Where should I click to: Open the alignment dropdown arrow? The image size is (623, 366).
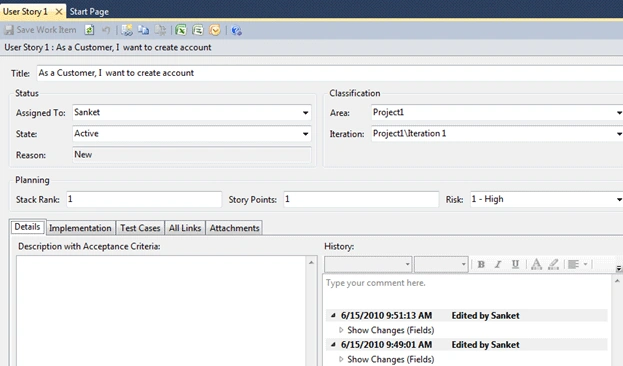click(x=585, y=265)
